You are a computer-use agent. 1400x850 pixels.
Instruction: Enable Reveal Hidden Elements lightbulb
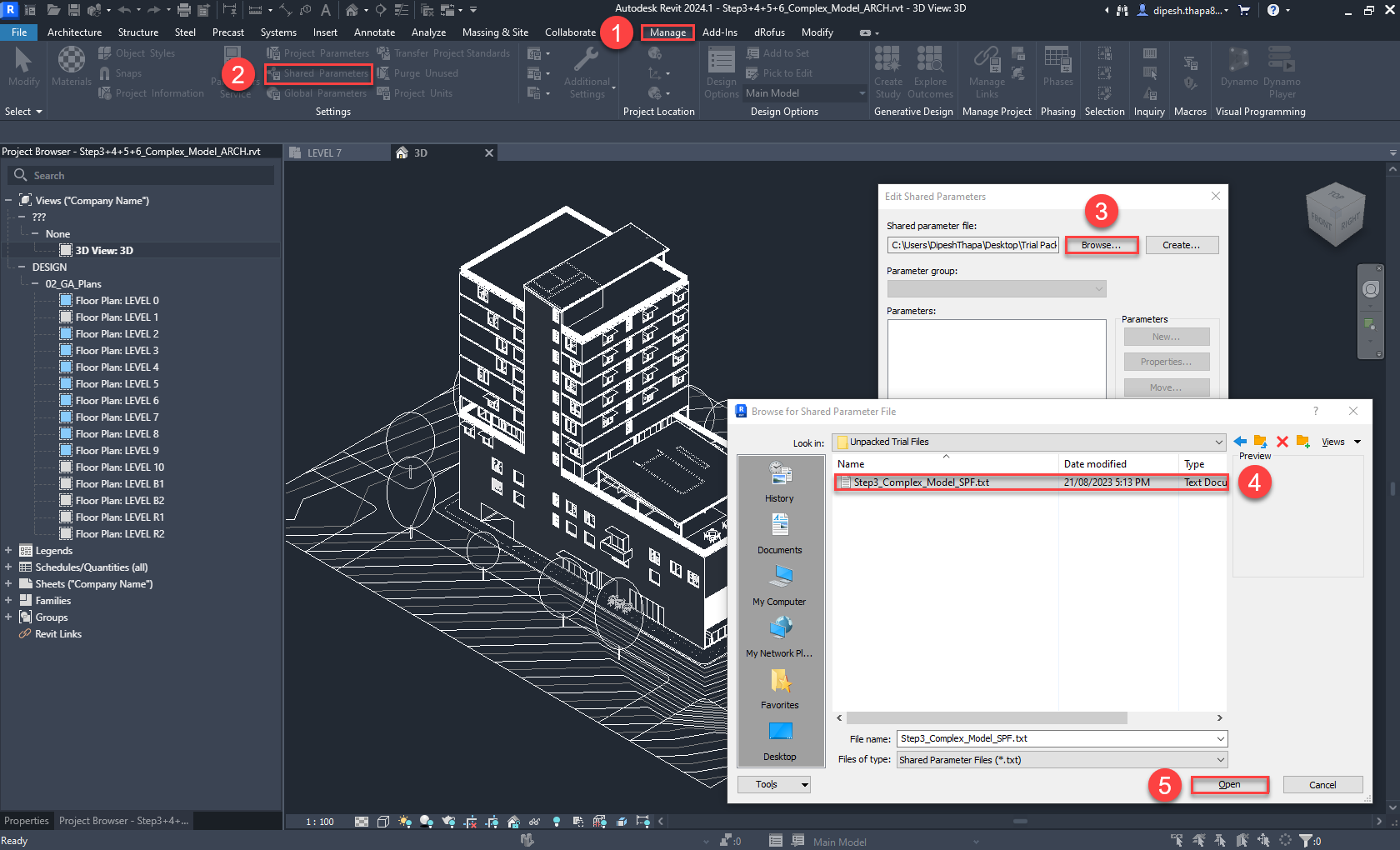pos(557,822)
